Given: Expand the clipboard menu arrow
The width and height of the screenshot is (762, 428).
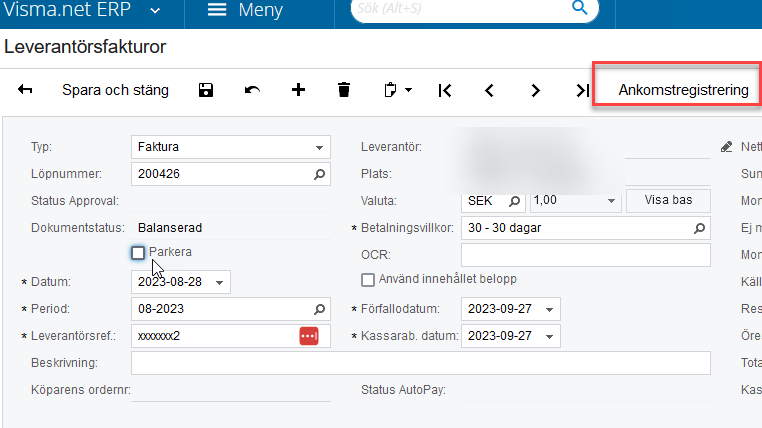Looking at the screenshot, I should pyautogui.click(x=409, y=90).
